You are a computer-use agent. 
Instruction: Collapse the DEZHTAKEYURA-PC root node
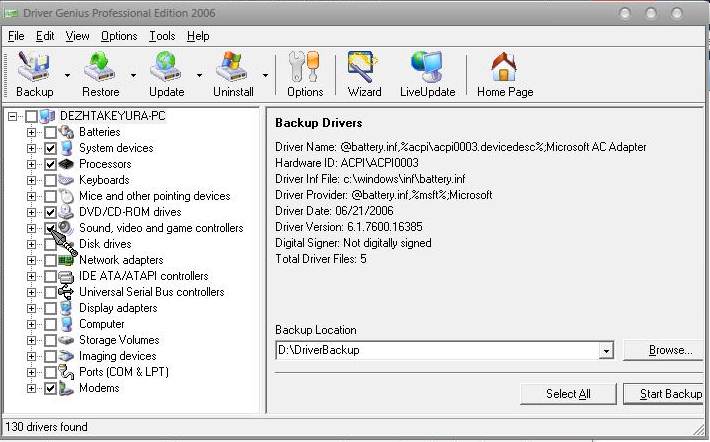tap(13, 116)
